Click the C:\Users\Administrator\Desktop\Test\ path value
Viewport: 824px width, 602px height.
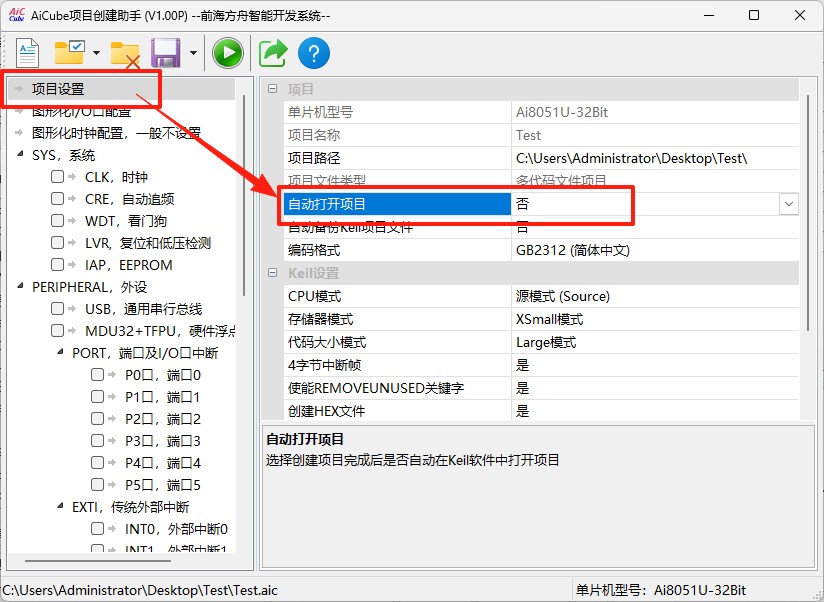tap(631, 158)
